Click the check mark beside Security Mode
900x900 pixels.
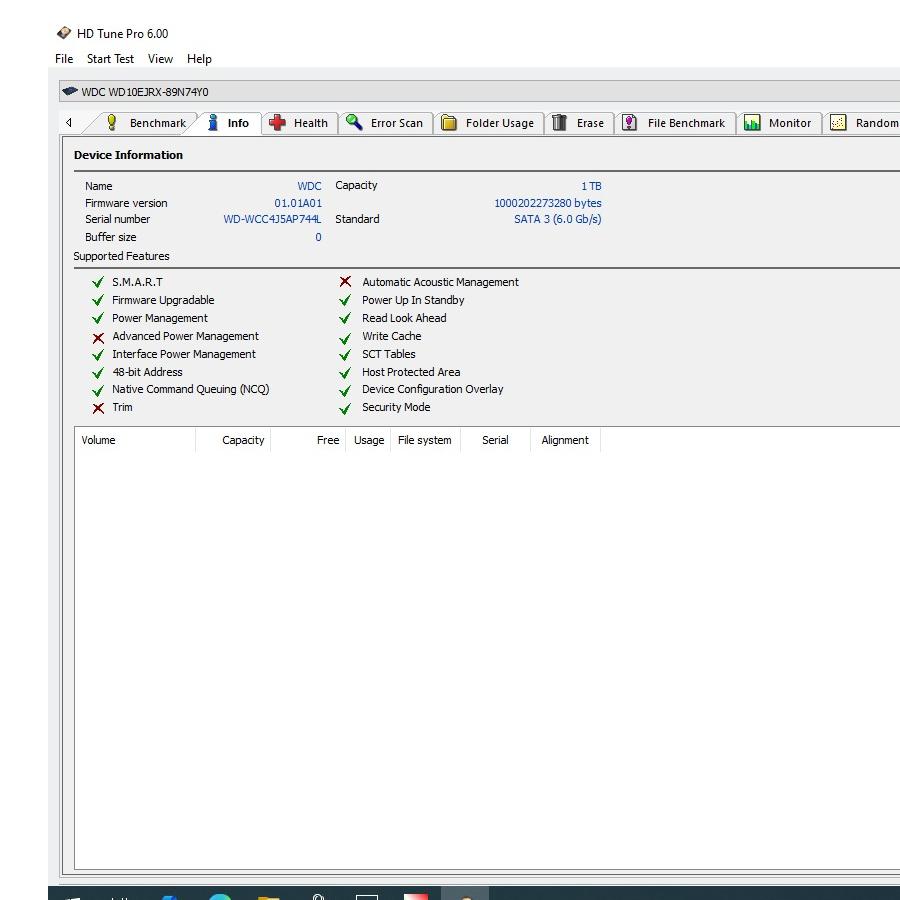click(x=345, y=409)
